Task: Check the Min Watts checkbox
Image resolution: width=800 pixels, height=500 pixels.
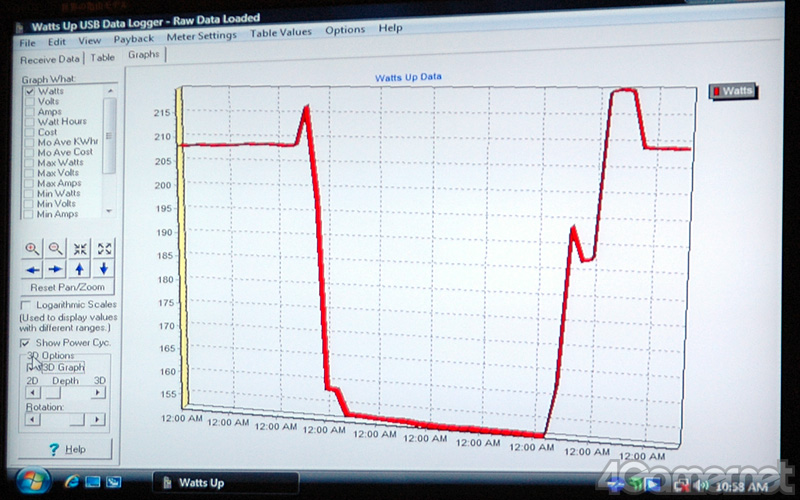Action: [x=30, y=193]
